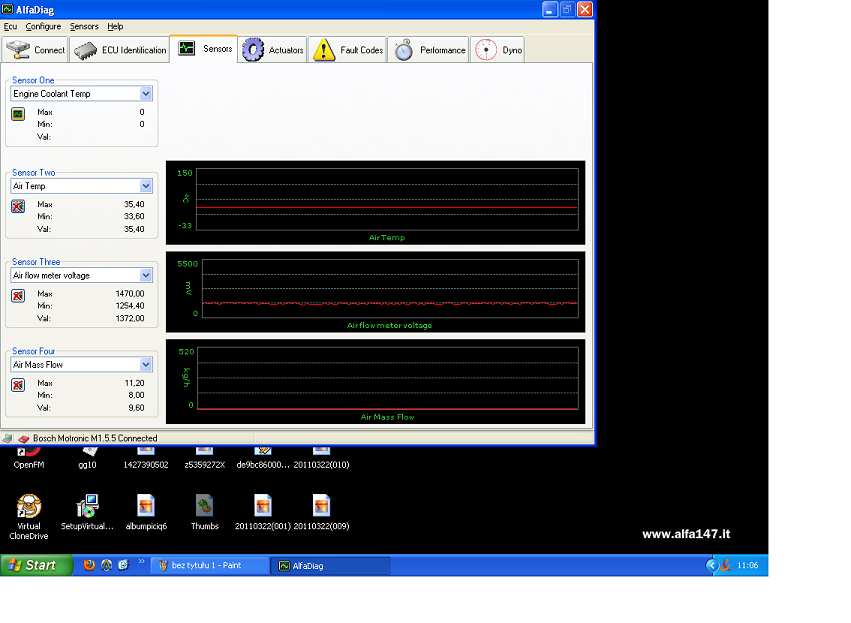Toggle Sensor Four Air Mass Flow graph
Image resolution: width=851 pixels, height=623 pixels.
pyautogui.click(x=18, y=386)
